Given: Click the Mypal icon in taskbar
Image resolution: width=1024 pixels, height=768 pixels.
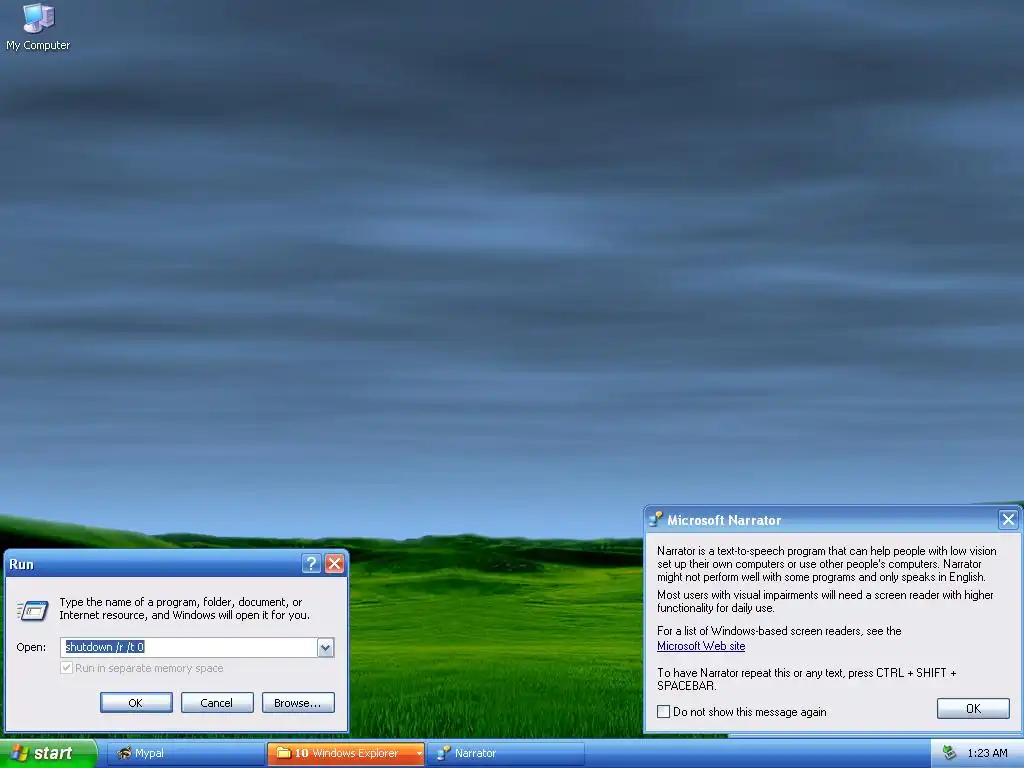Looking at the screenshot, I should [124, 753].
